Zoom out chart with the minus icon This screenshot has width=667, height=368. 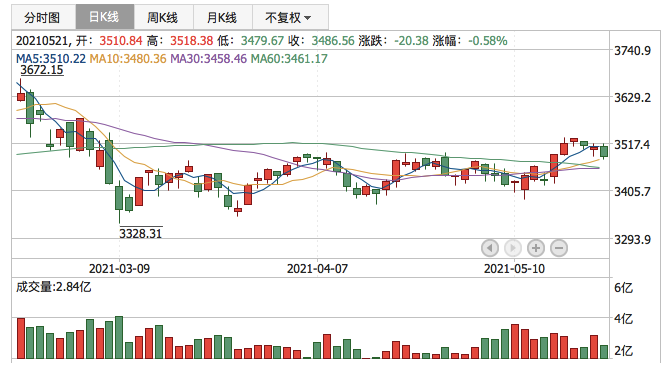559,248
